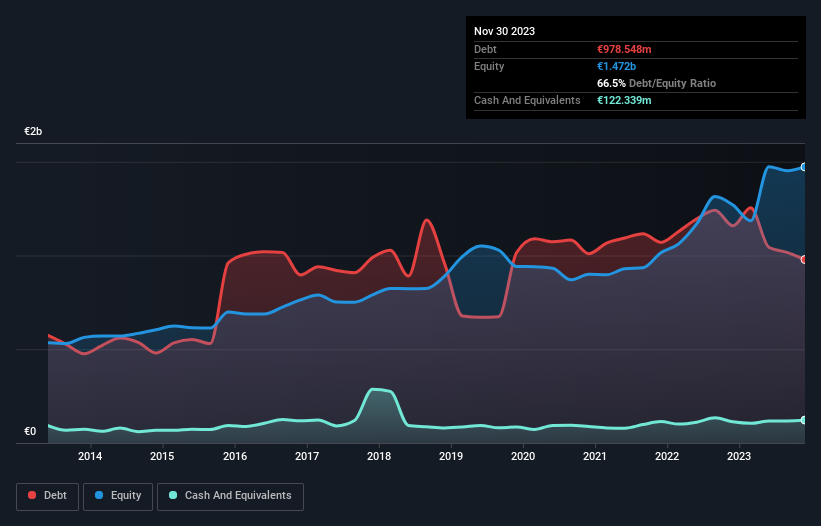Click the 2022 x-axis label
821x526 pixels.
tap(667, 456)
